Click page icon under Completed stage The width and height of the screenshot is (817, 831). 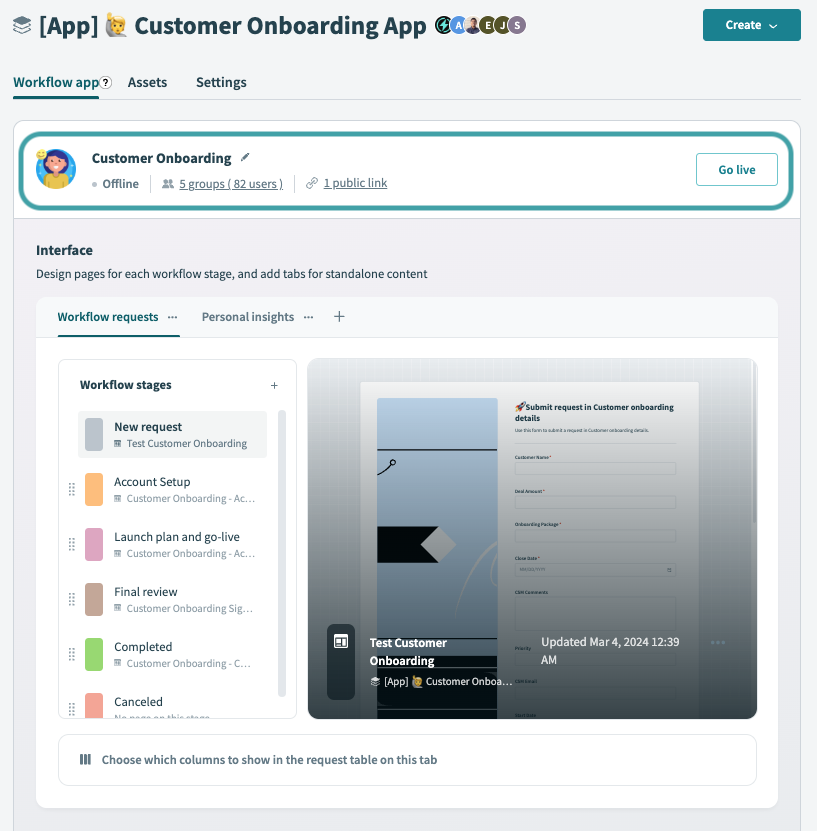click(118, 664)
